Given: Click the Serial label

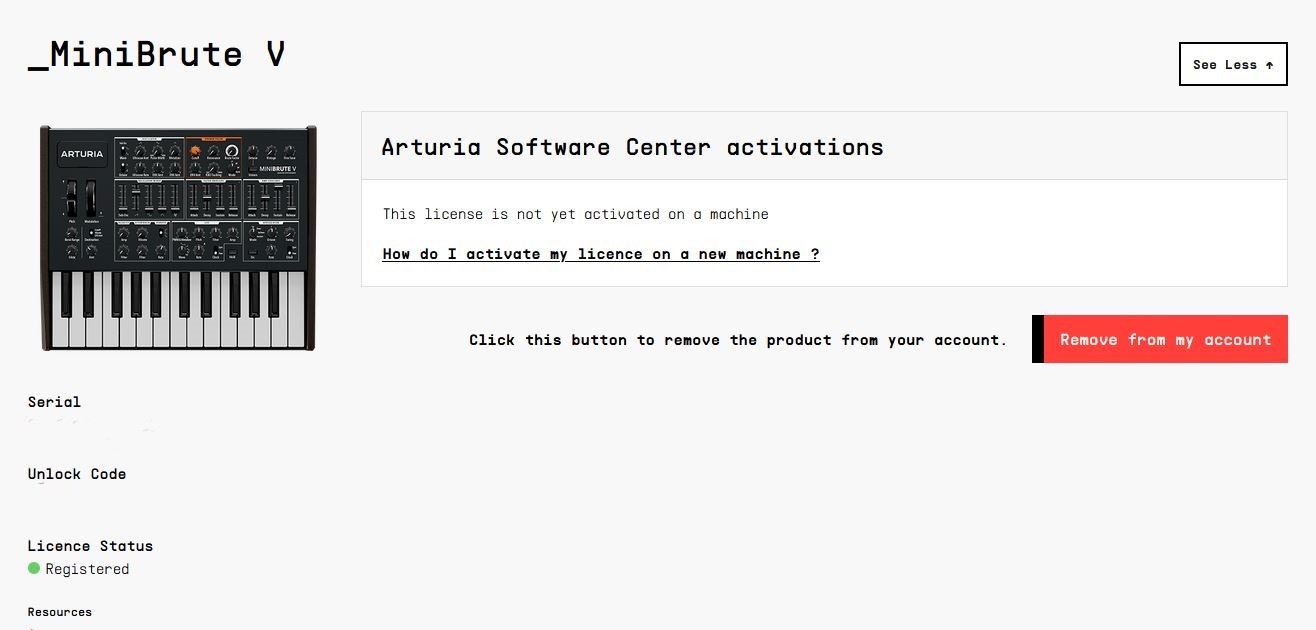Looking at the screenshot, I should coord(54,402).
